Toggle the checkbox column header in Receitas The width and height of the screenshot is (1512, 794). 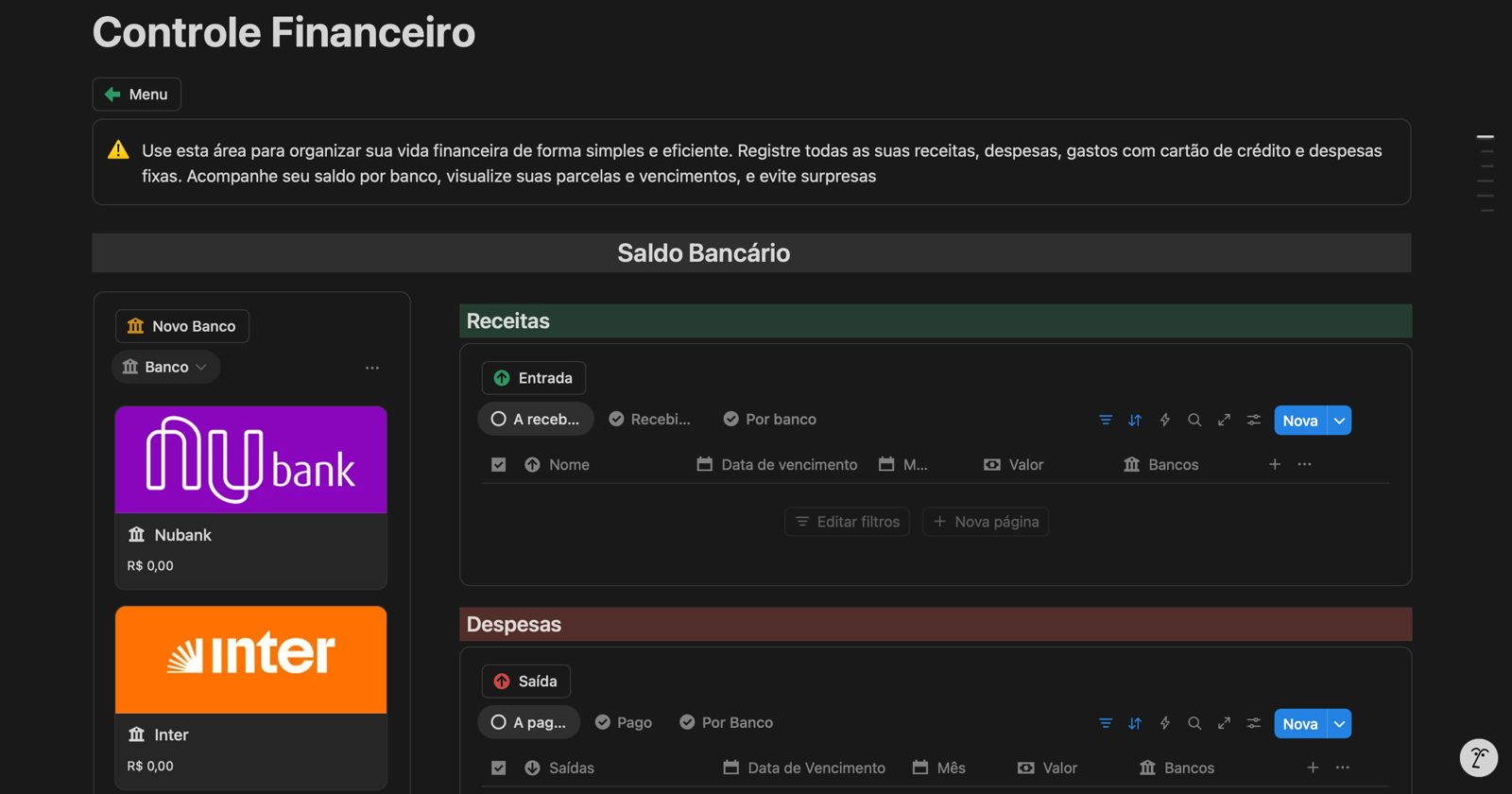499,465
